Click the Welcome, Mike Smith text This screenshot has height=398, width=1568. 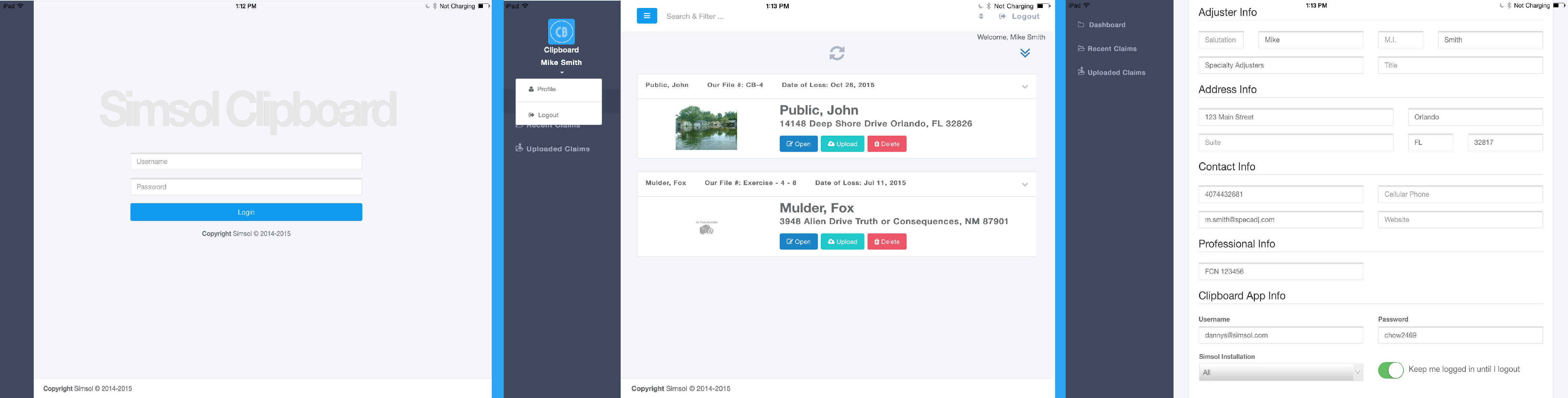[1010, 37]
